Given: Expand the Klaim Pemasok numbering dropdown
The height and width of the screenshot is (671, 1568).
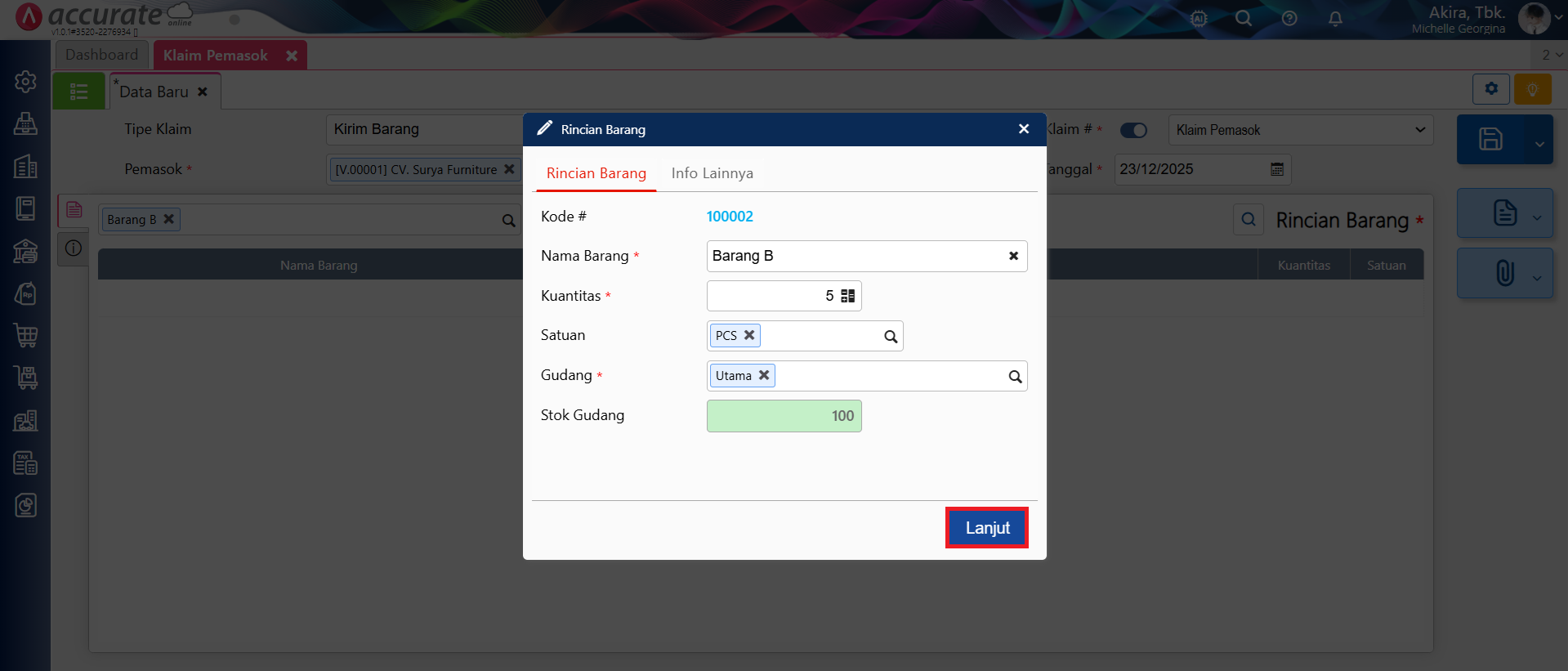Looking at the screenshot, I should tap(1419, 130).
